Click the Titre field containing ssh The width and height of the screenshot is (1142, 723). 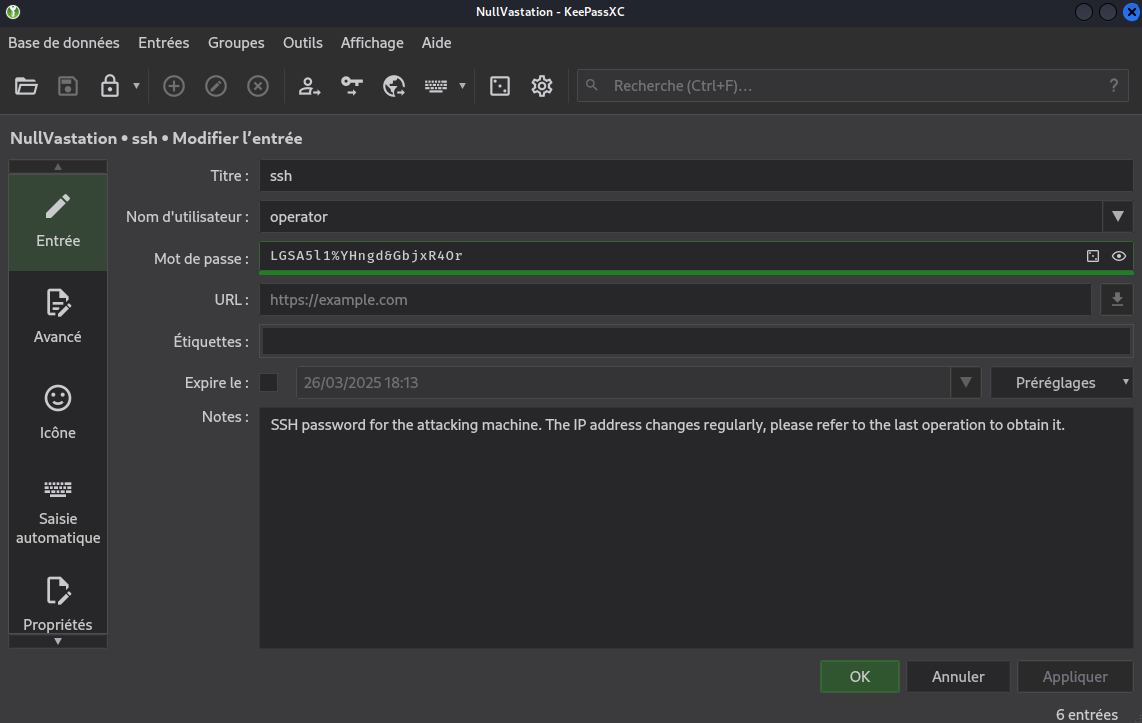[696, 175]
